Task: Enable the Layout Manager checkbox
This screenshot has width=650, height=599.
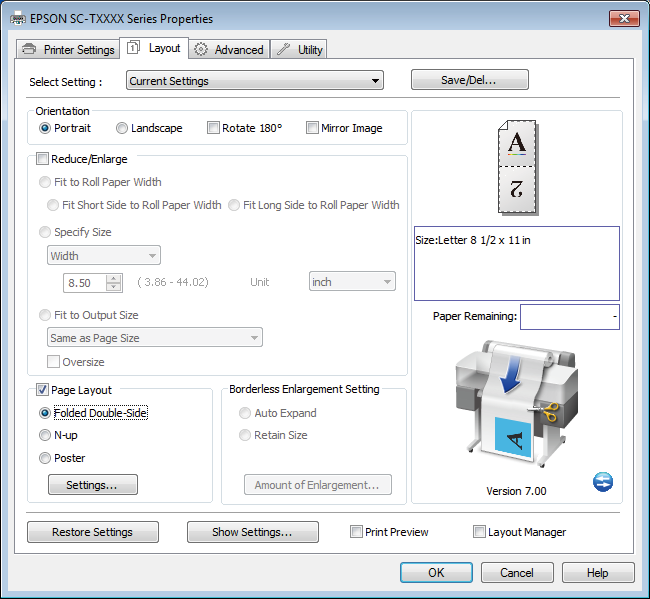Action: (x=519, y=532)
